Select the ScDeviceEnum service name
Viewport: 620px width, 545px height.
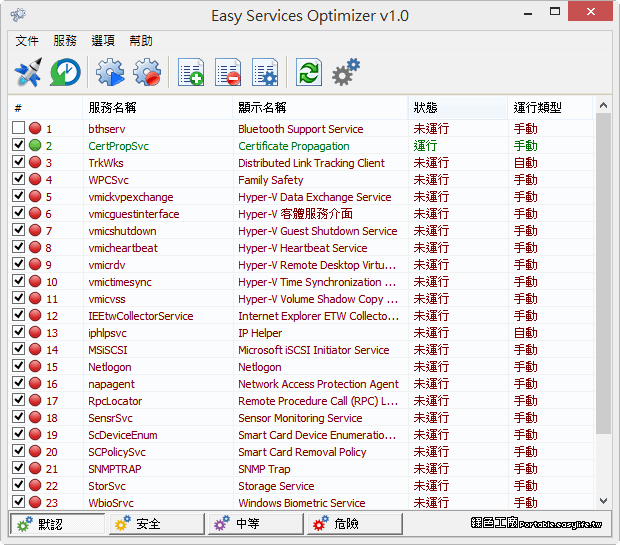(123, 435)
